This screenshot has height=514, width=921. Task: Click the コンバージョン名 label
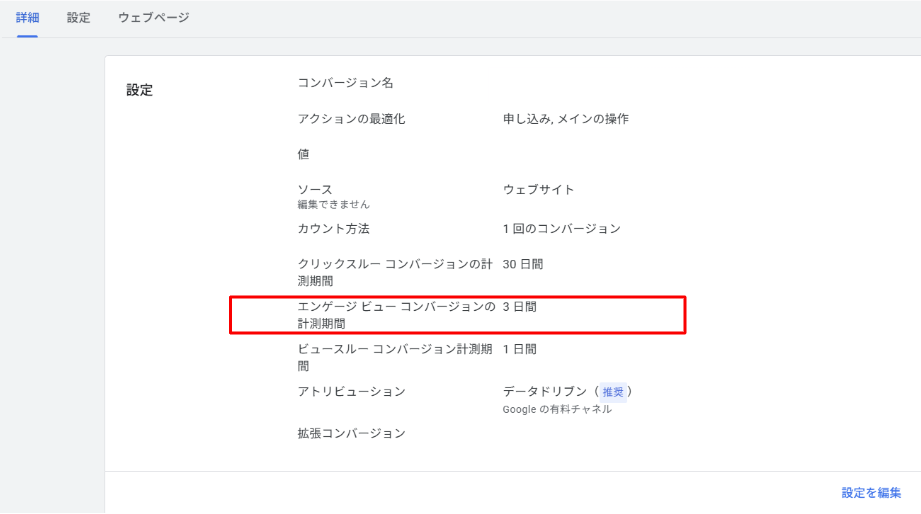[345, 83]
